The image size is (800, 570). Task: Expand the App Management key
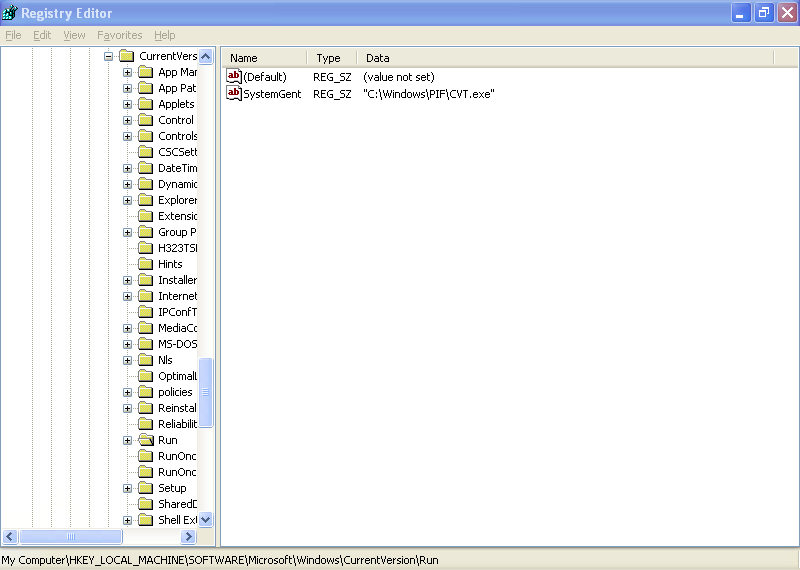128,72
